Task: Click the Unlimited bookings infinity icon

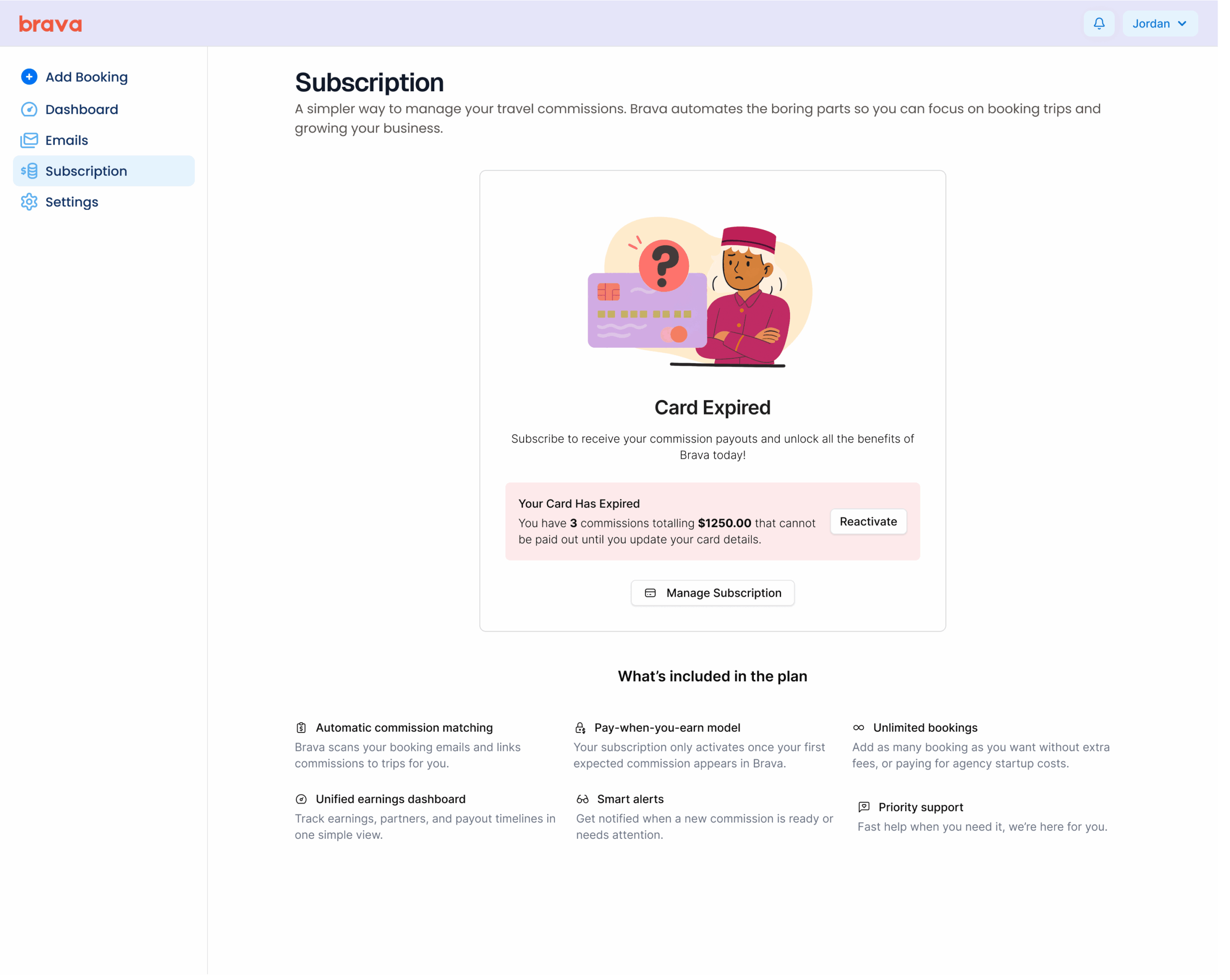Action: (x=859, y=727)
